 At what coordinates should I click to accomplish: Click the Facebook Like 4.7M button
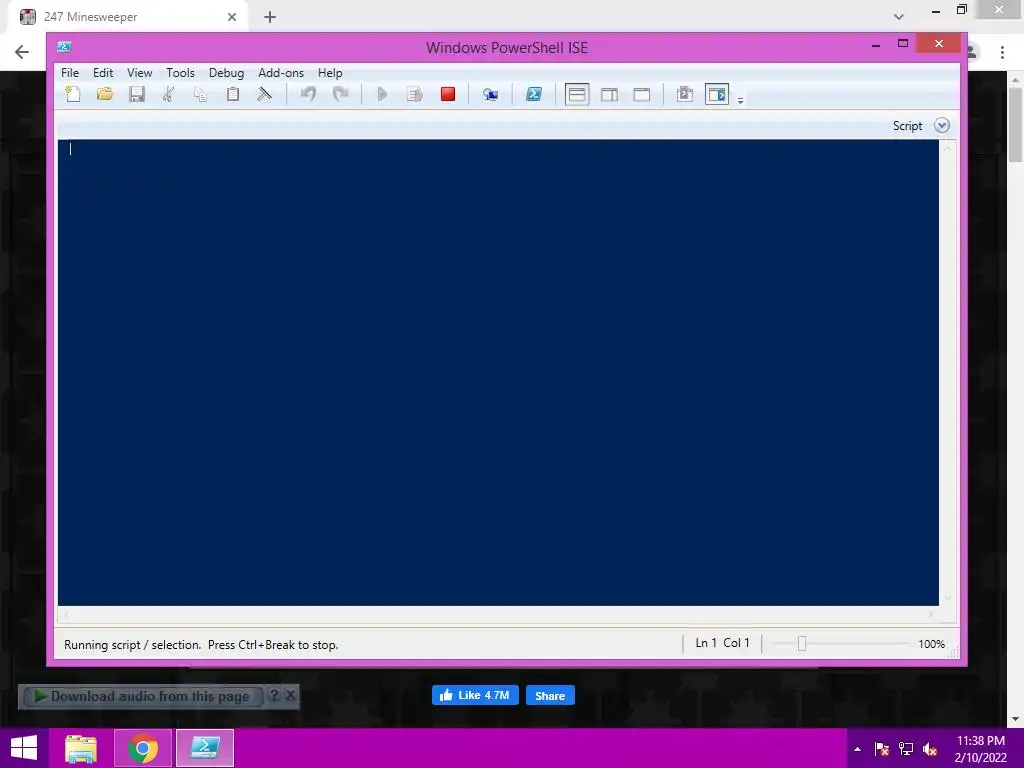click(475, 696)
